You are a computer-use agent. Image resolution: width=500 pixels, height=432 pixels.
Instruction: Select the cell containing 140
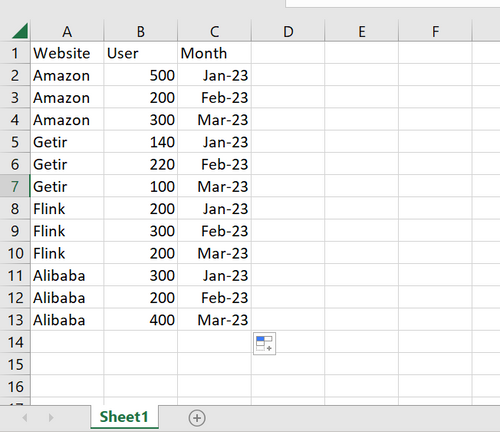(x=141, y=142)
